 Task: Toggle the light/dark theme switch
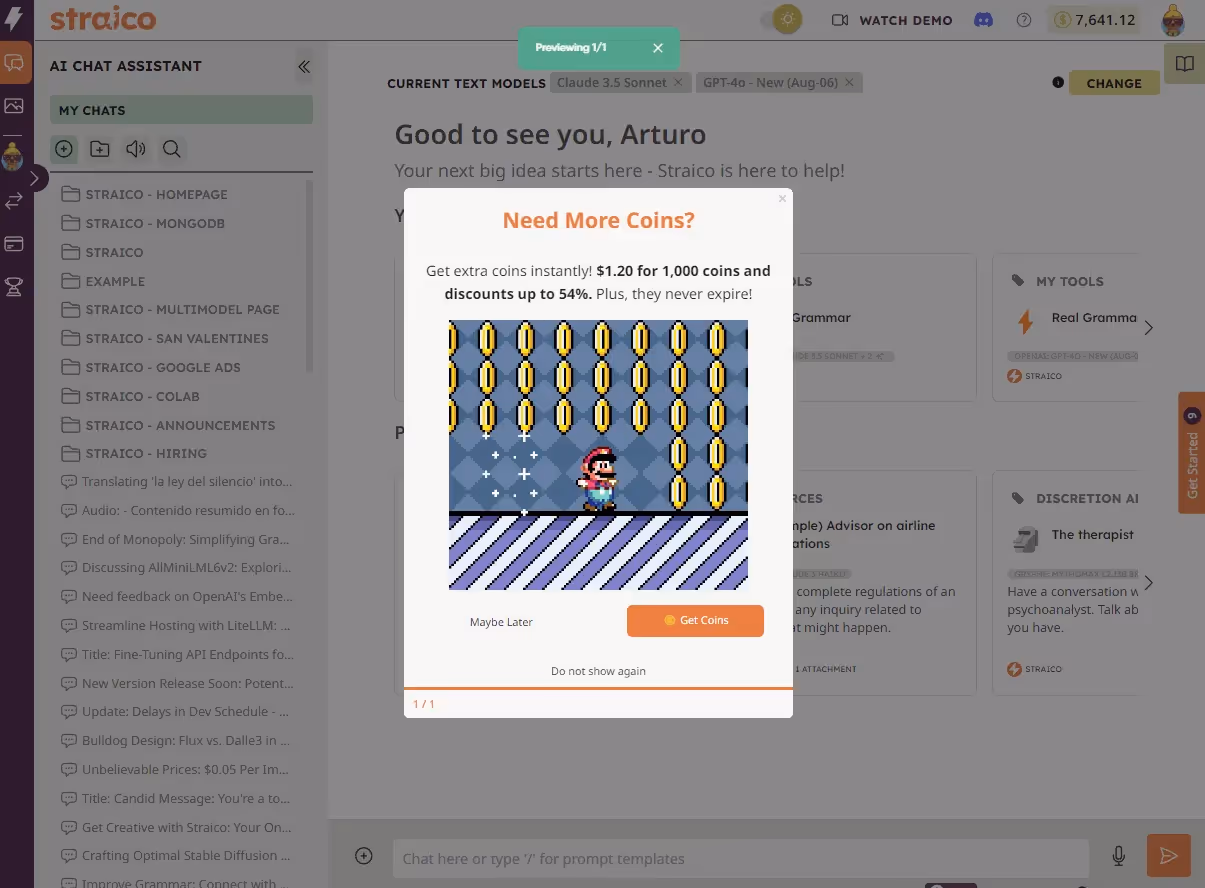pos(782,19)
